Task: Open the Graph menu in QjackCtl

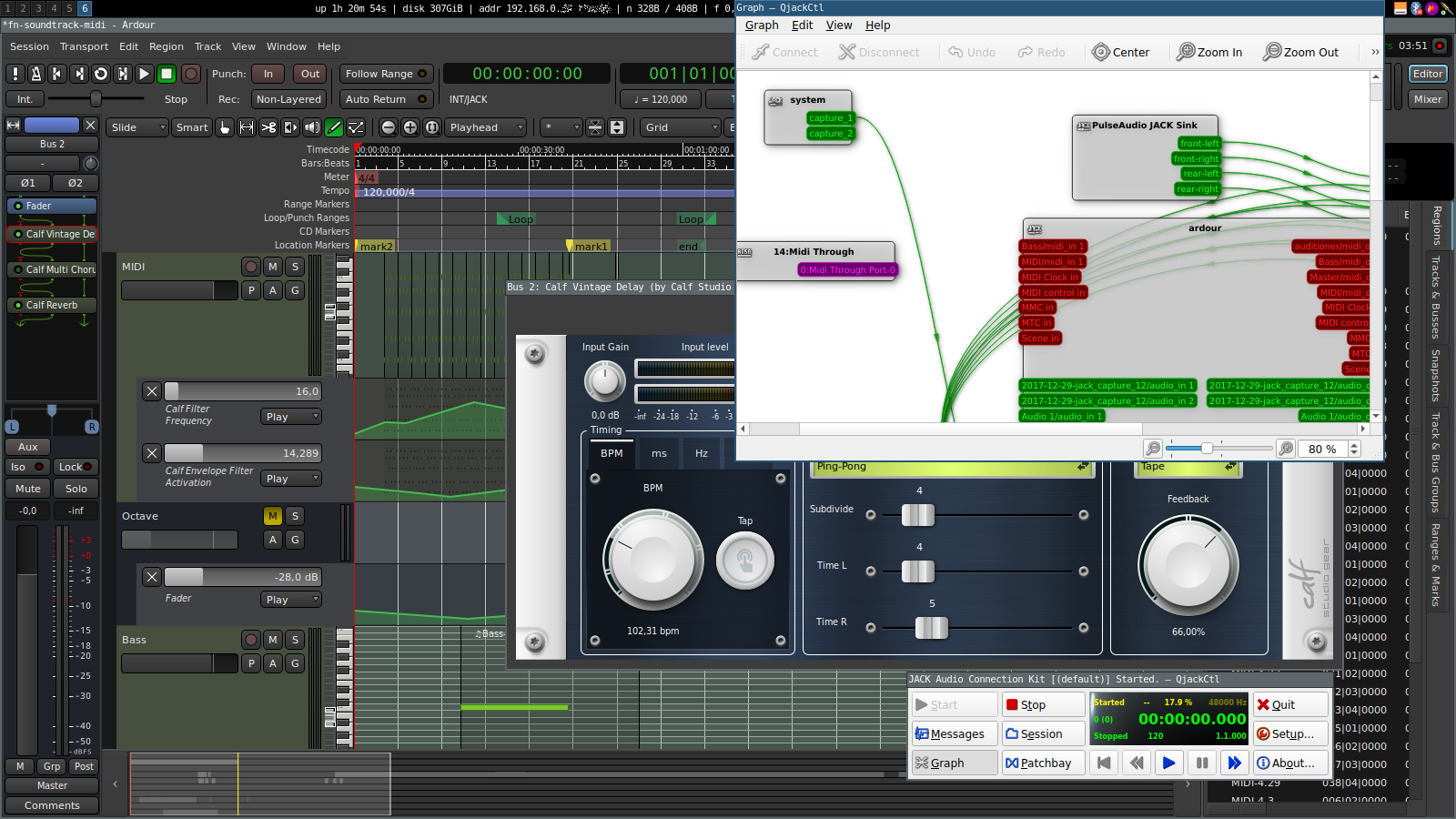Action: 762,25
